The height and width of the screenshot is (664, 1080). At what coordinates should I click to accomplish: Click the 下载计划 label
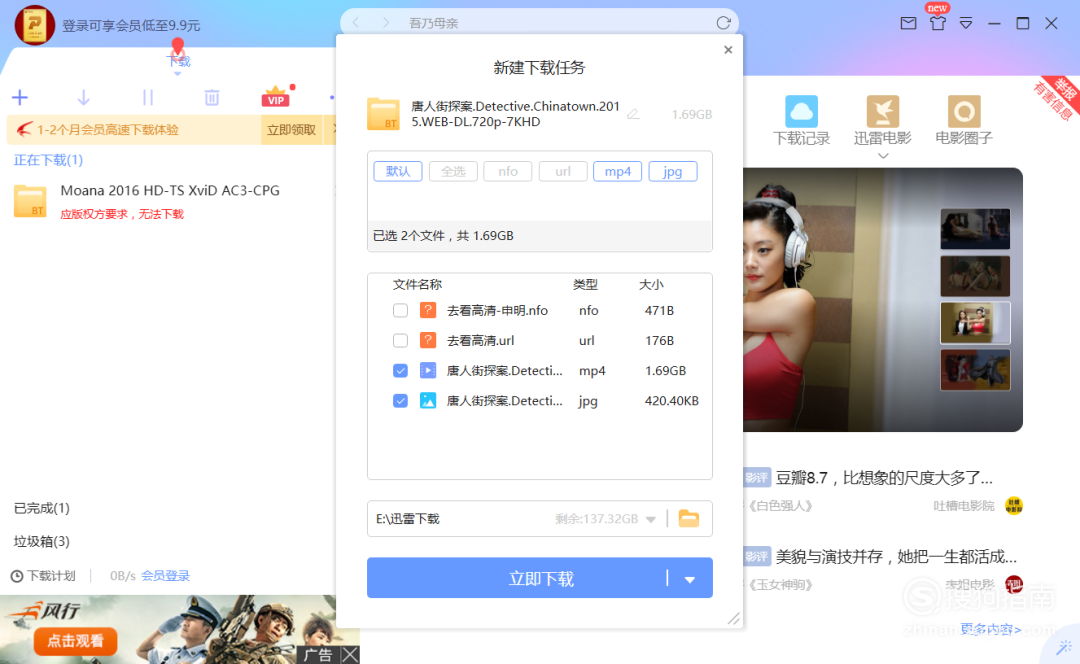pyautogui.click(x=51, y=576)
